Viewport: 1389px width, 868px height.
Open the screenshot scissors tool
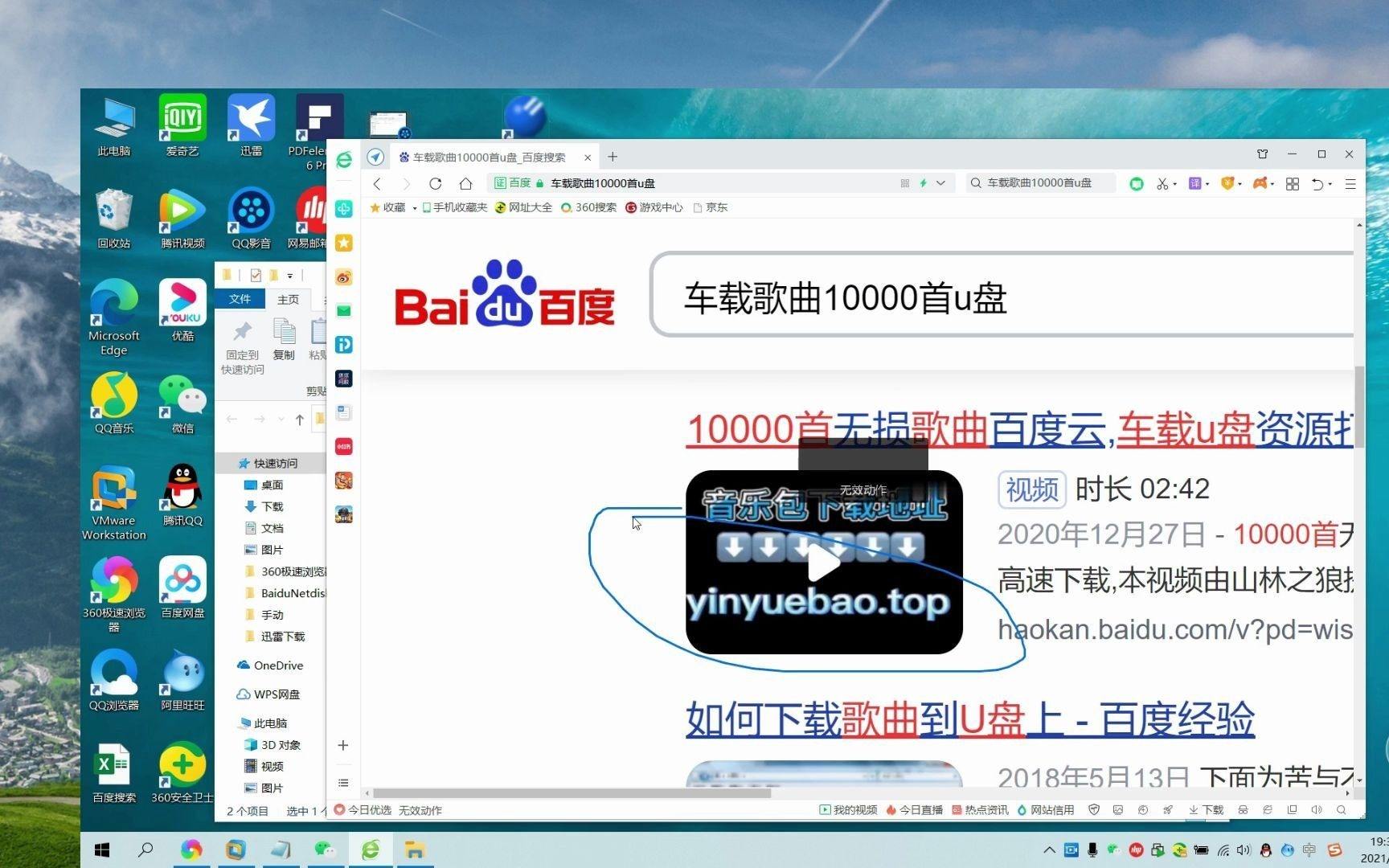1162,184
